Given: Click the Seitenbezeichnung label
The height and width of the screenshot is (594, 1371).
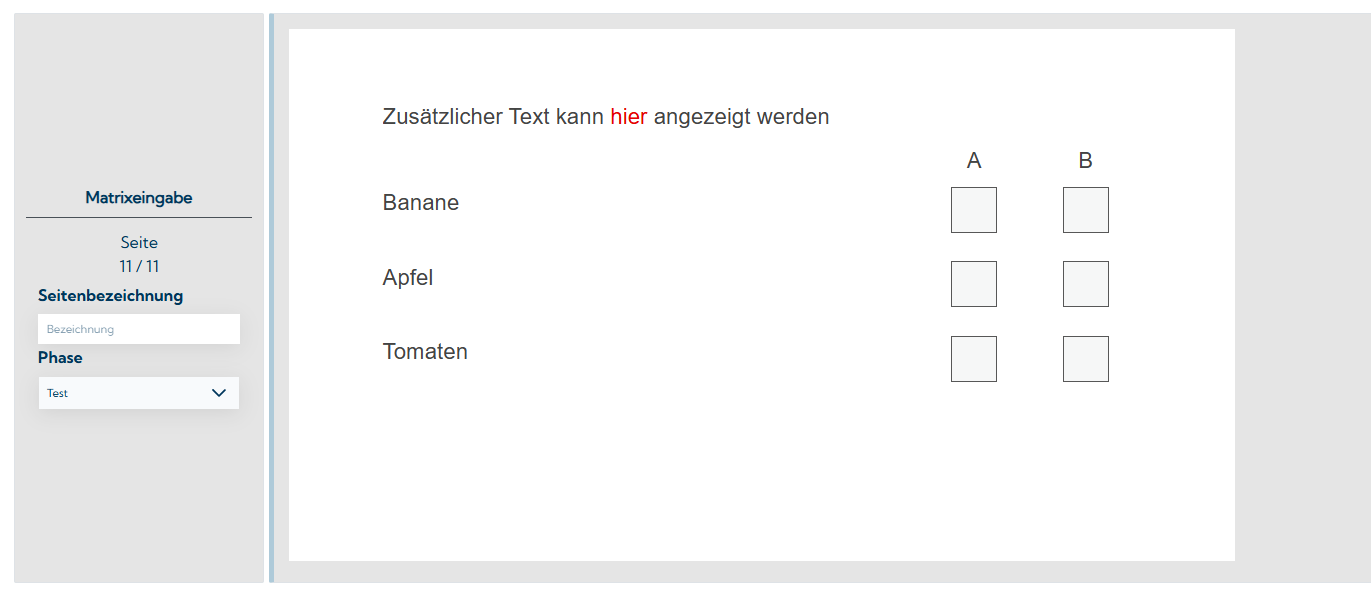Looking at the screenshot, I should click(x=110, y=296).
